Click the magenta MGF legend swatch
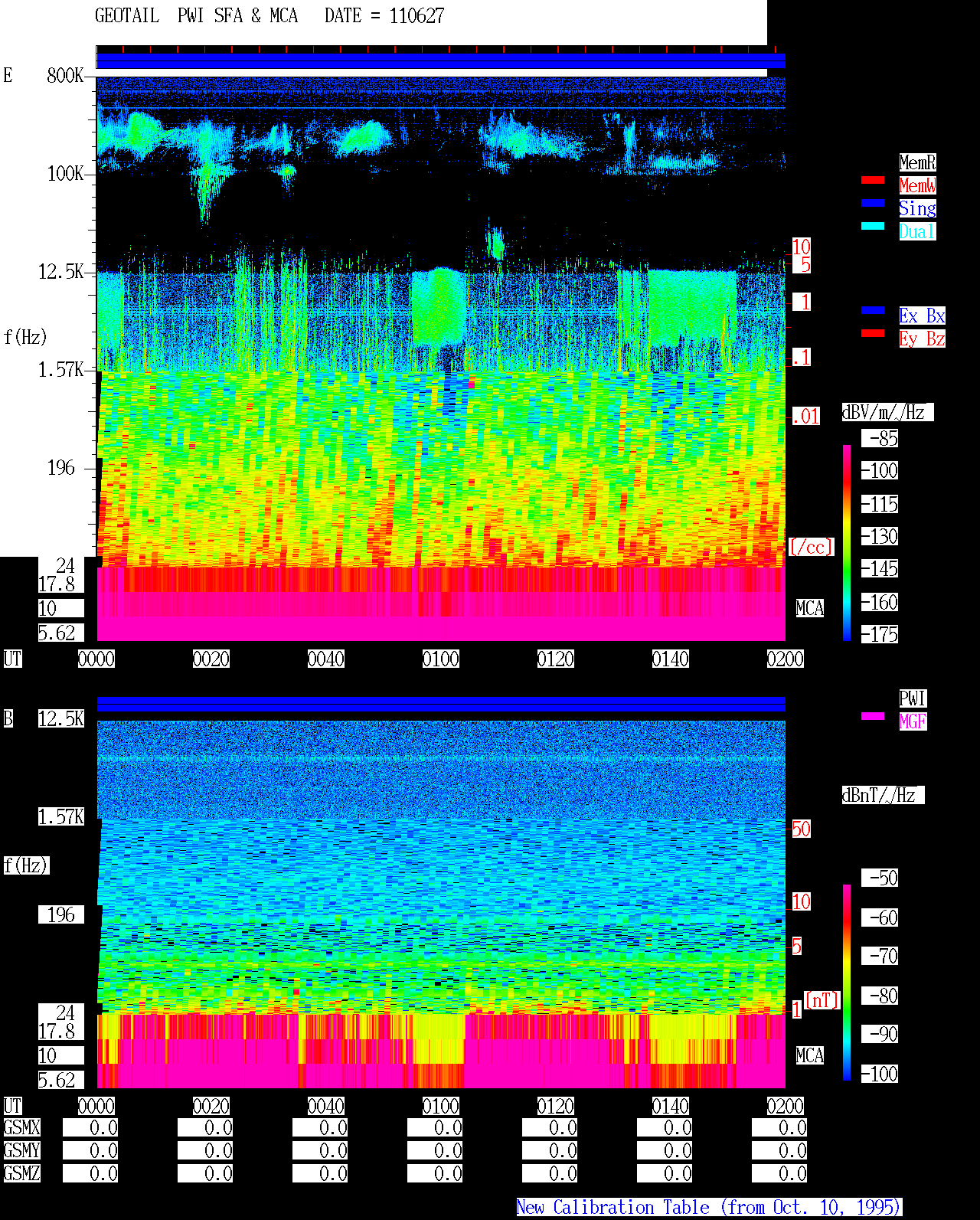This screenshot has height=1220, width=980. [x=873, y=716]
